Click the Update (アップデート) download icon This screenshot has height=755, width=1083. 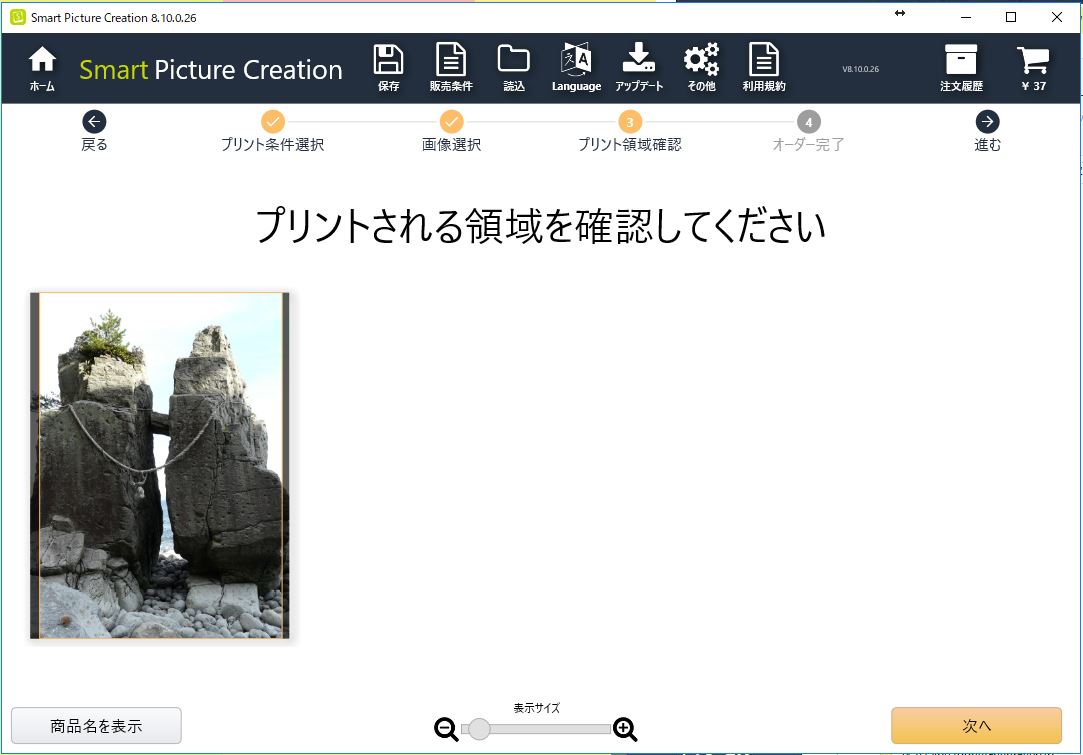click(x=639, y=62)
